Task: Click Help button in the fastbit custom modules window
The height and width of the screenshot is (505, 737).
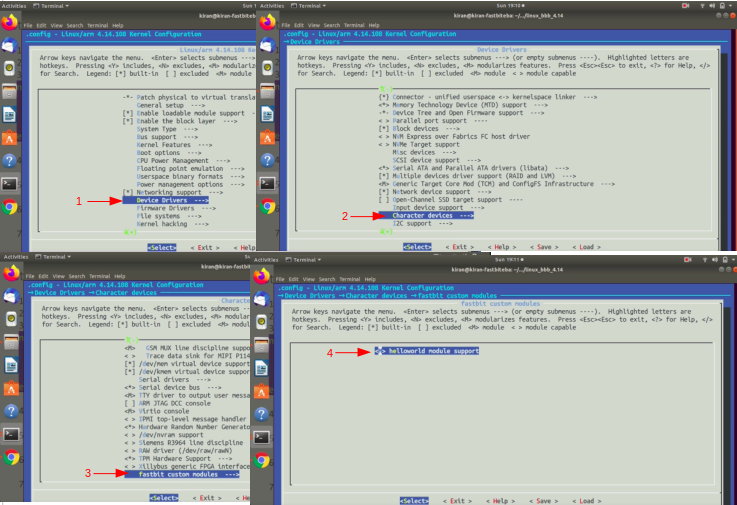Action: point(501,501)
